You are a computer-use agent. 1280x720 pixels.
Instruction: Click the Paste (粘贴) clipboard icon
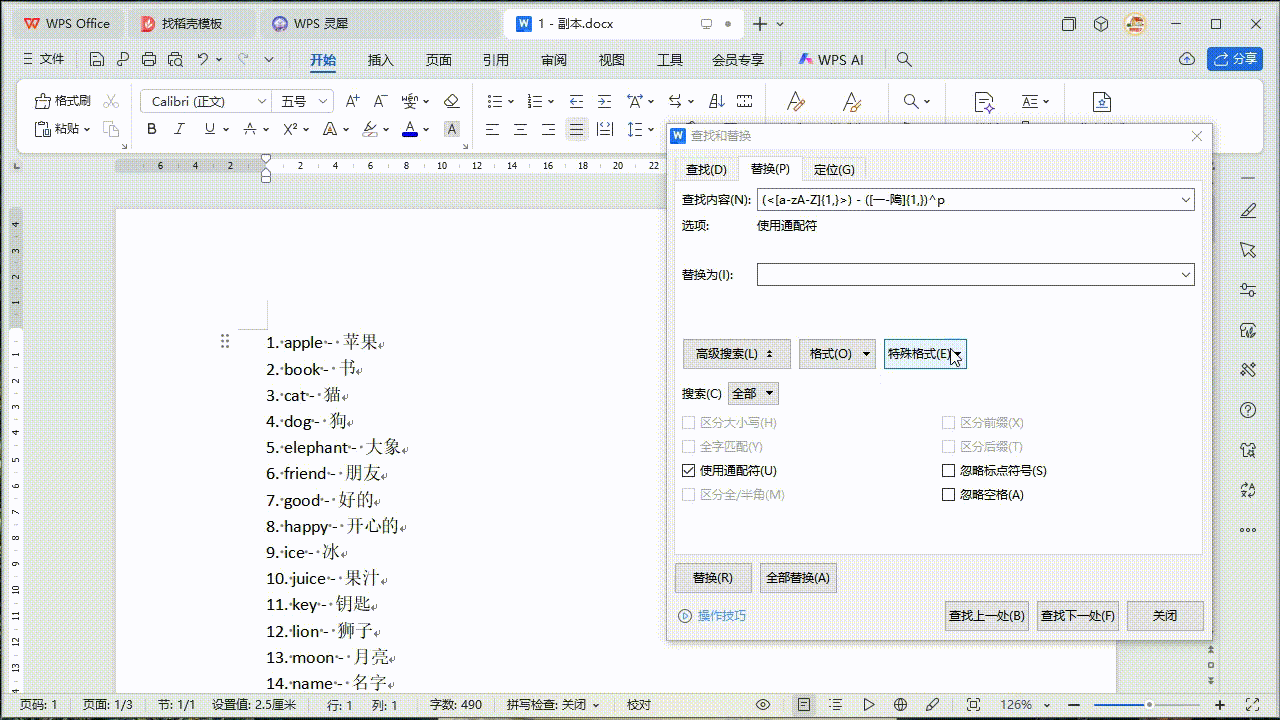pos(43,129)
